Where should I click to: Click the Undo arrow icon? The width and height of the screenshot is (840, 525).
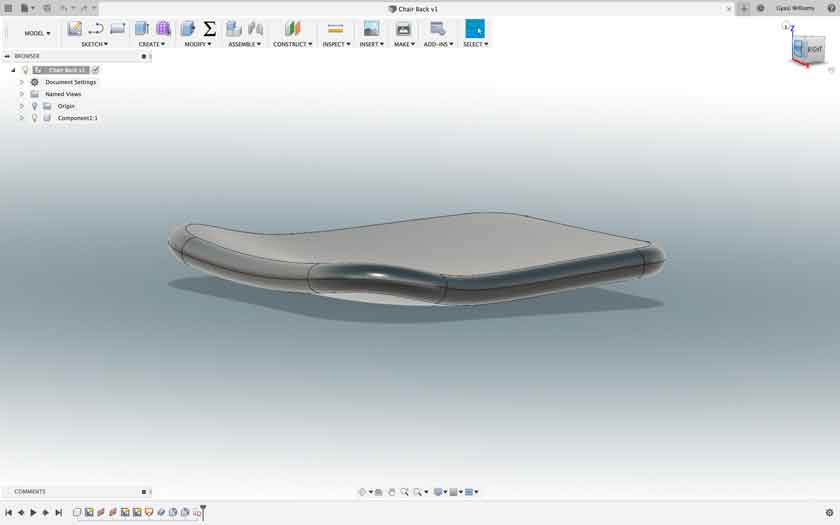[64, 9]
